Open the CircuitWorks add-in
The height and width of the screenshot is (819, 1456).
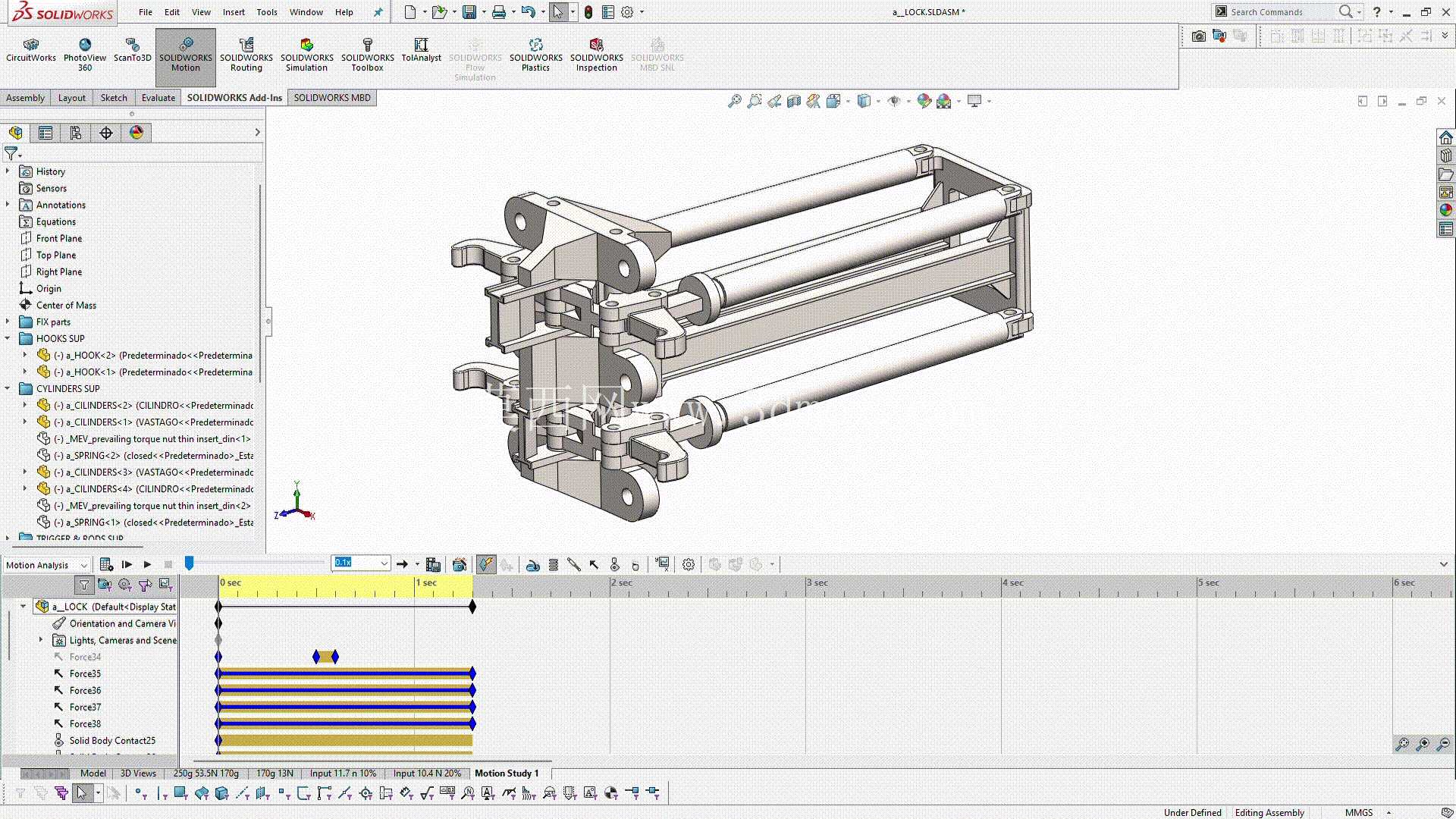point(31,51)
